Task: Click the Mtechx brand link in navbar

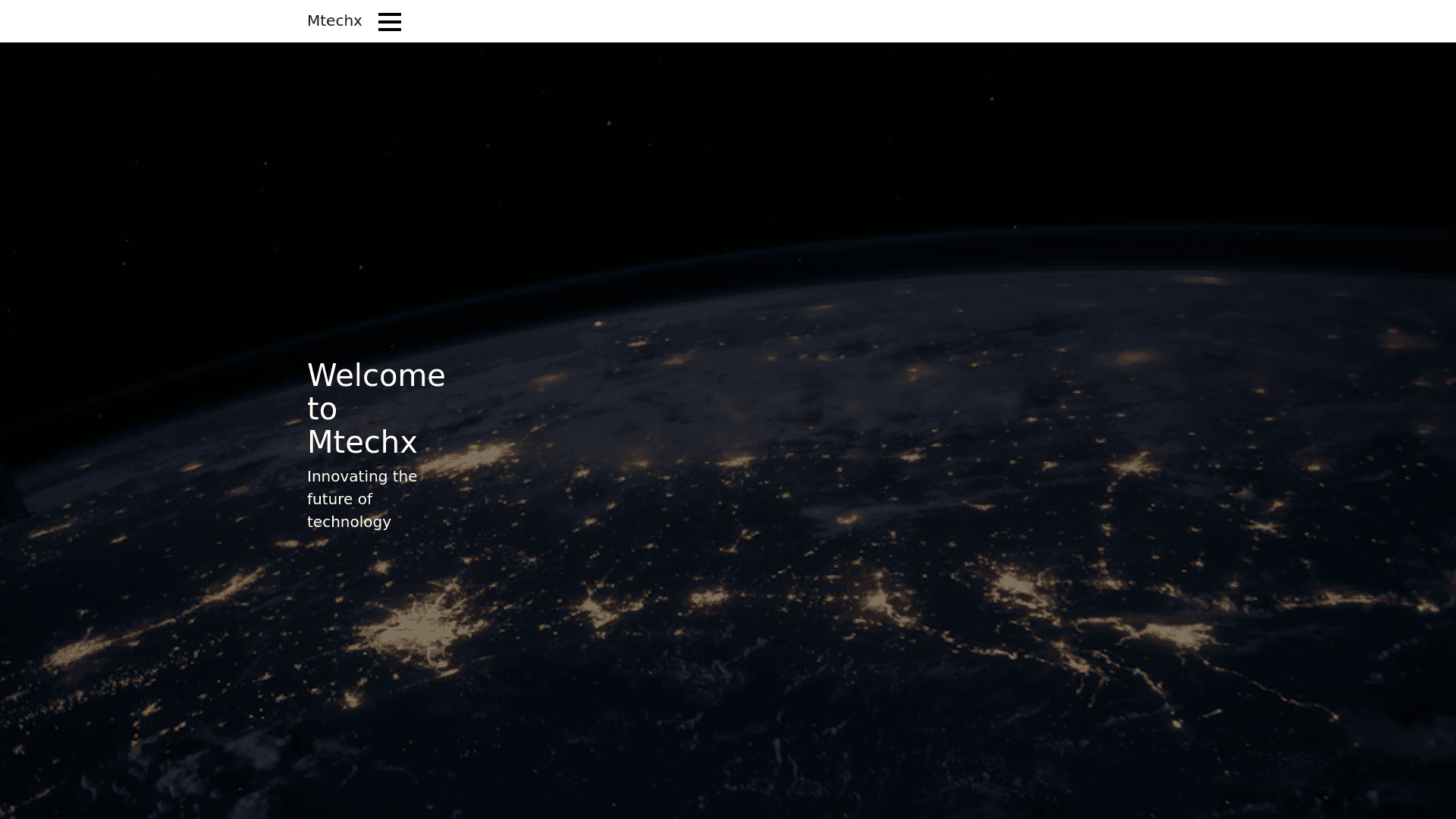Action: point(334,21)
